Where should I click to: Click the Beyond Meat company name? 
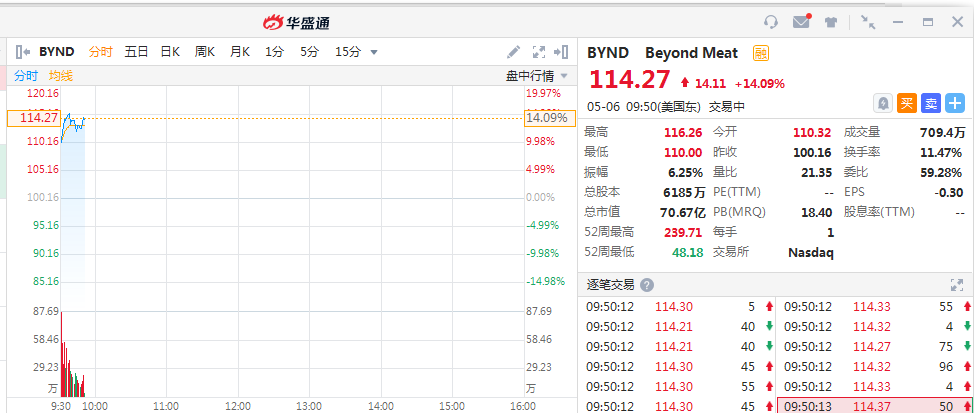(x=691, y=53)
